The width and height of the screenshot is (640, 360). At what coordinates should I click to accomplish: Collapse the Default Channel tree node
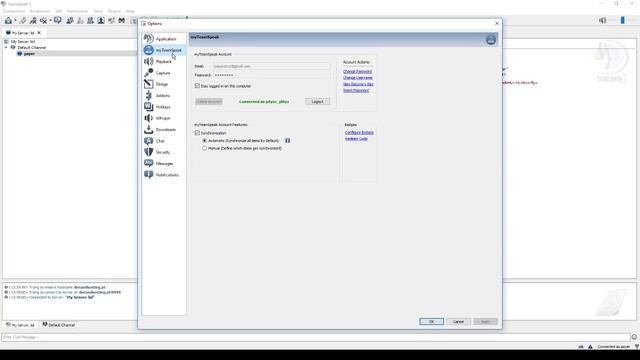point(6,47)
